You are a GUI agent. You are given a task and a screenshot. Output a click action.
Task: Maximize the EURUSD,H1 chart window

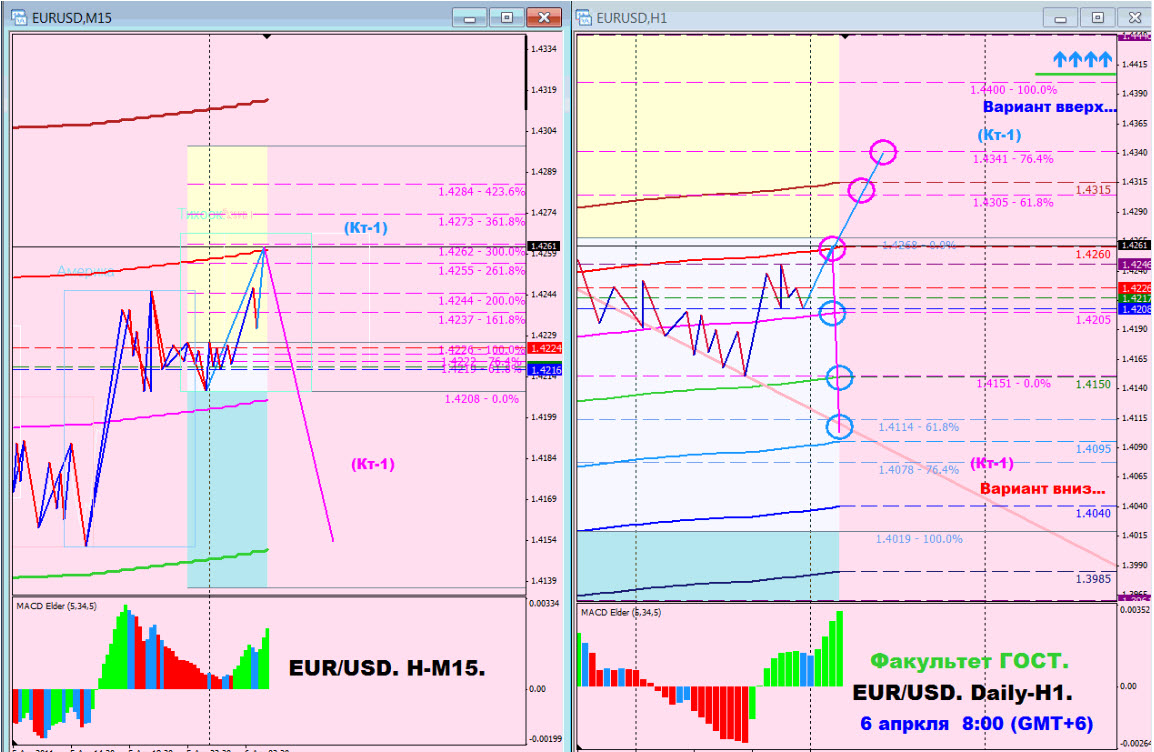[x=1097, y=18]
